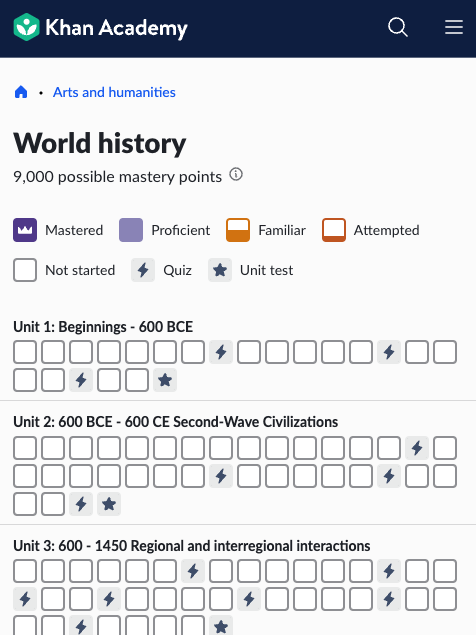This screenshot has width=476, height=635.
Task: Click the Quiz lightning legend icon
Action: click(143, 270)
